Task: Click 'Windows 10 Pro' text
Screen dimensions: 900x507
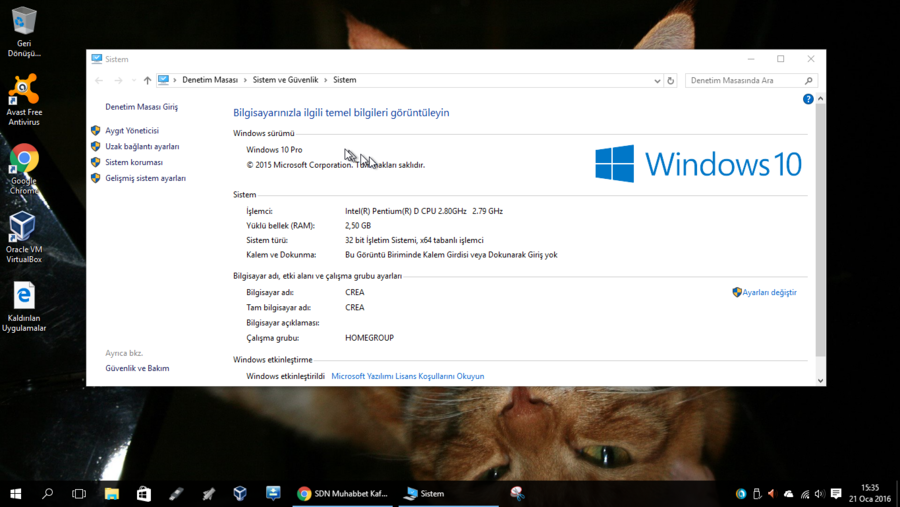Action: point(274,150)
